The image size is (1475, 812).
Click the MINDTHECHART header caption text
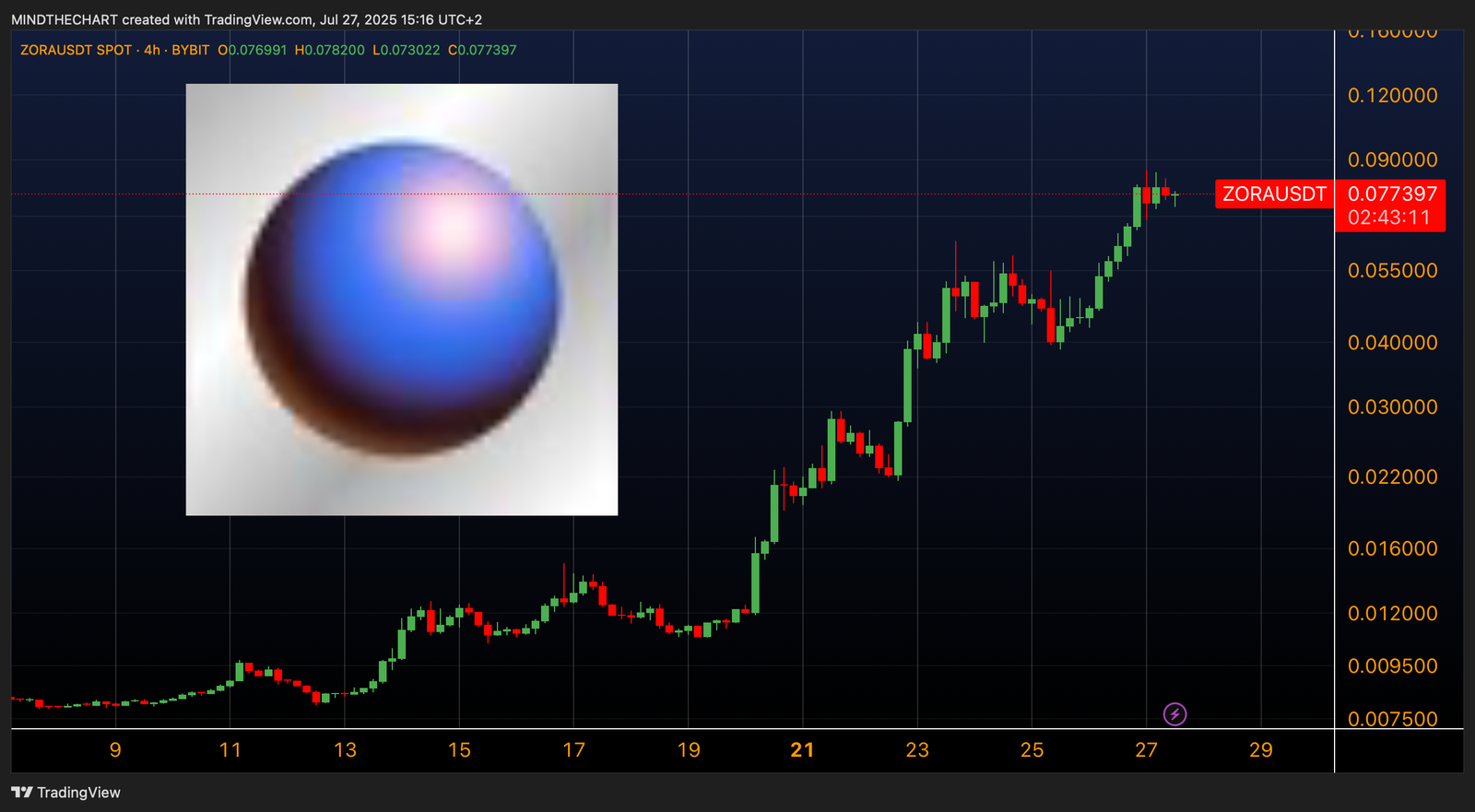(246, 19)
